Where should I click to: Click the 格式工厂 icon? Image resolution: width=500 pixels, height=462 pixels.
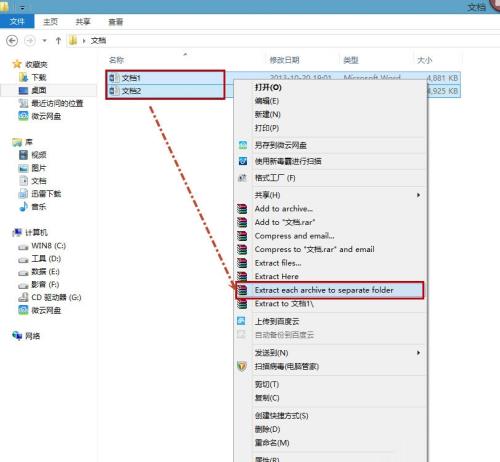pyautogui.click(x=243, y=178)
